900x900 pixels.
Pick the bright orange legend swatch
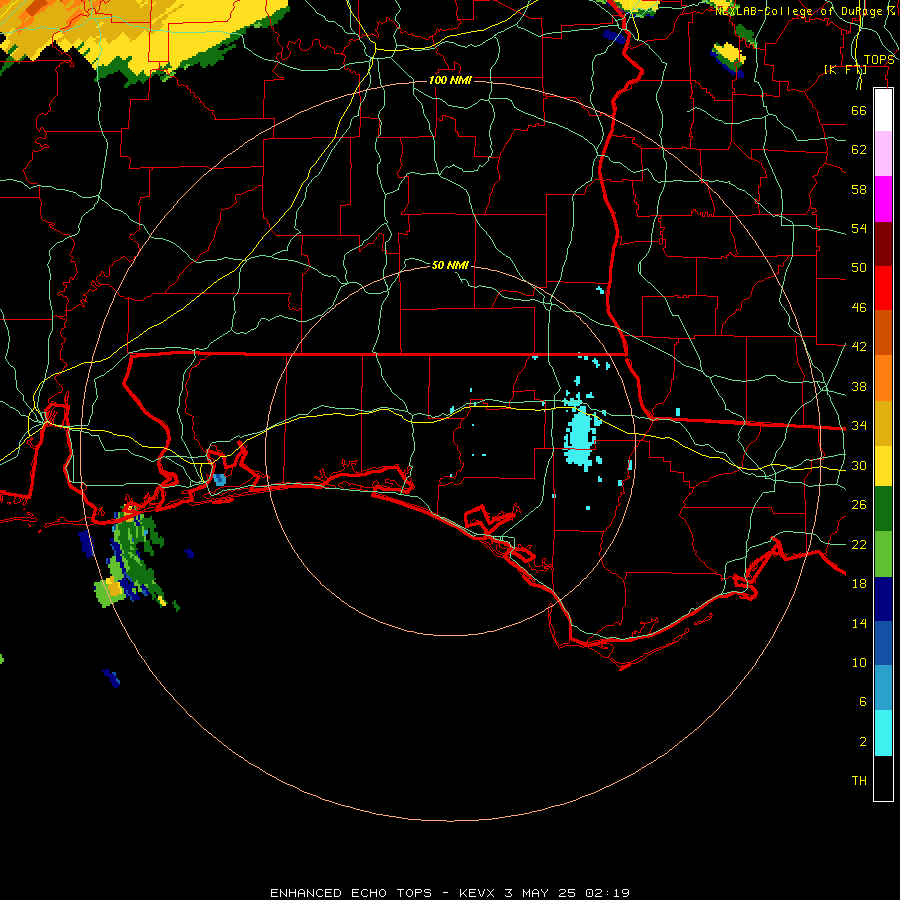coord(883,378)
